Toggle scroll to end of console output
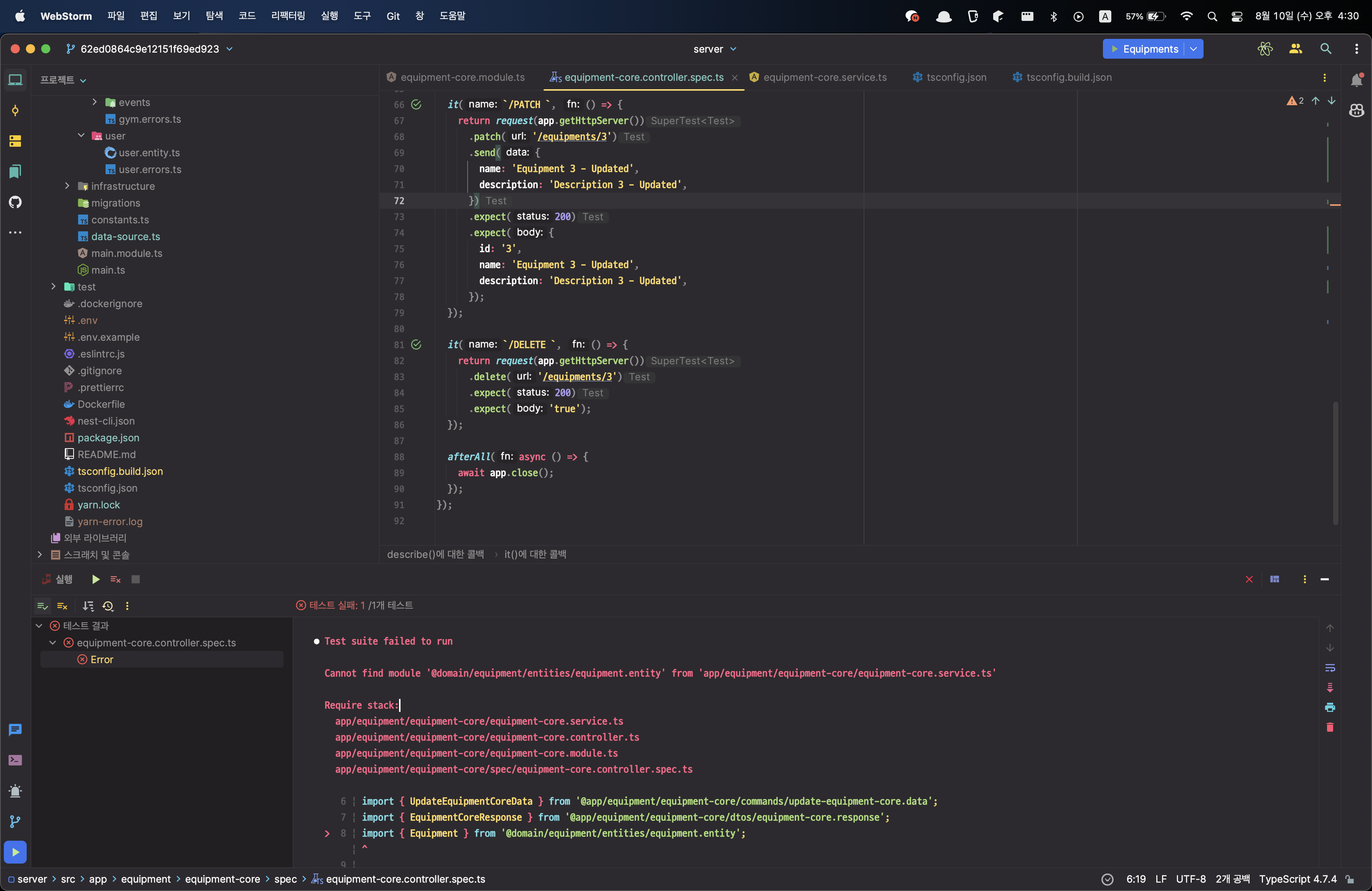Screen dimensions: 1372x891 [x=1330, y=687]
